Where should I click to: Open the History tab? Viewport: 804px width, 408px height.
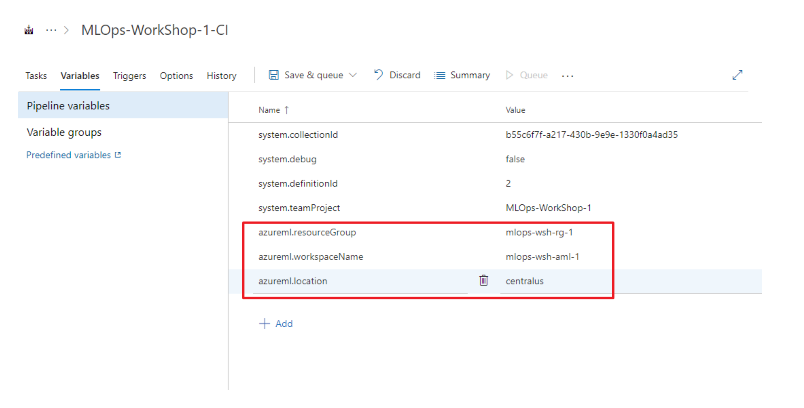(222, 76)
